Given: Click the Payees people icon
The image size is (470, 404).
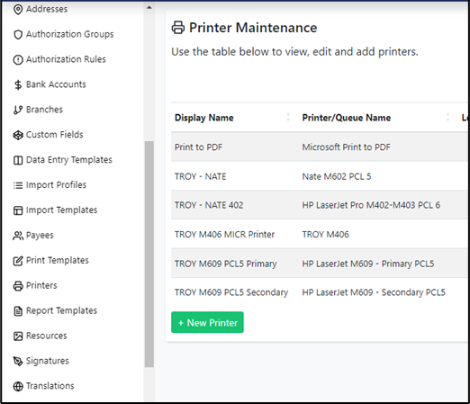Looking at the screenshot, I should (x=18, y=236).
